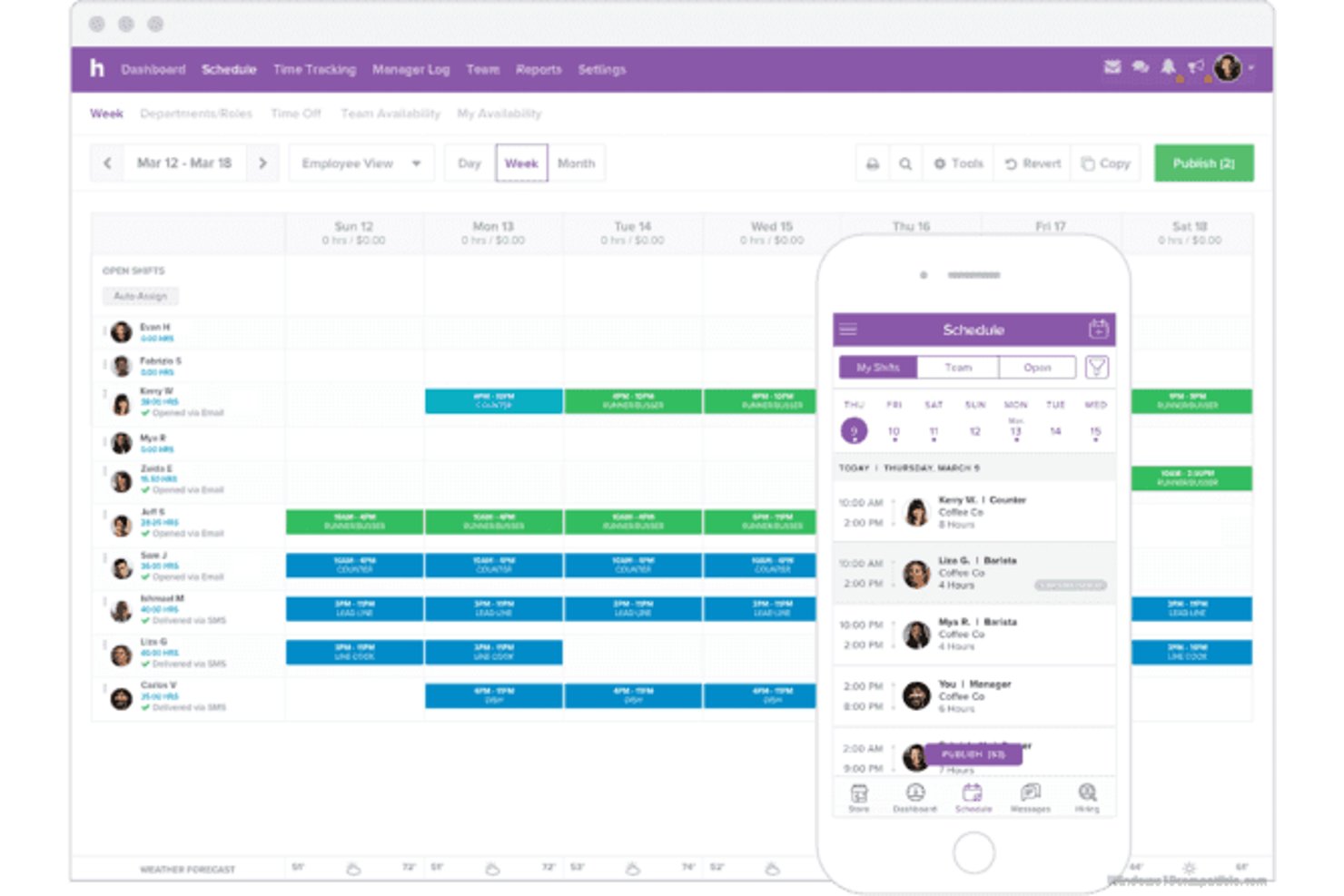Screen dimensions: 1344x896
Task: Click Jeff S's green Sunday shift
Action: [354, 521]
